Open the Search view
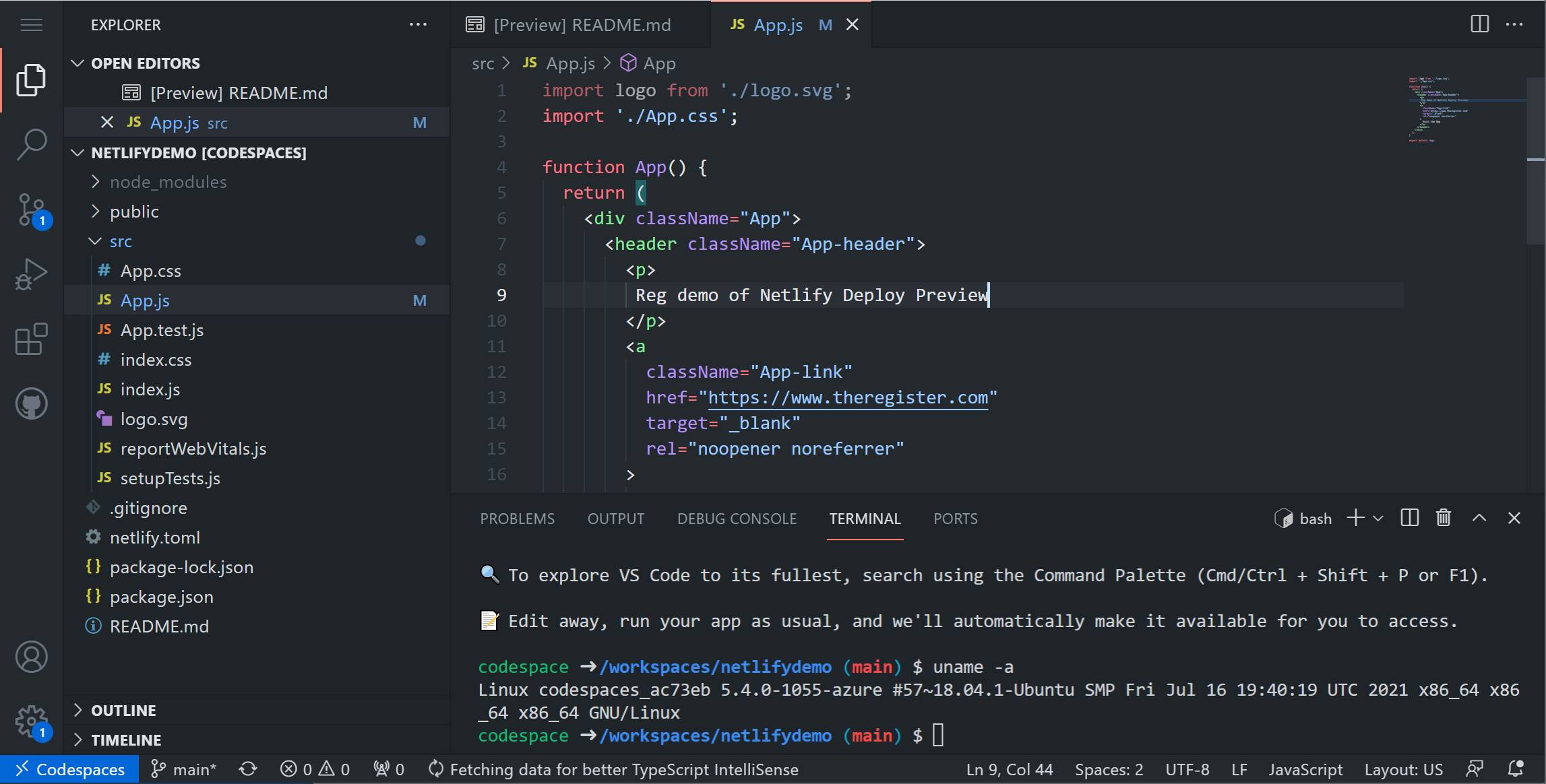 pos(30,143)
